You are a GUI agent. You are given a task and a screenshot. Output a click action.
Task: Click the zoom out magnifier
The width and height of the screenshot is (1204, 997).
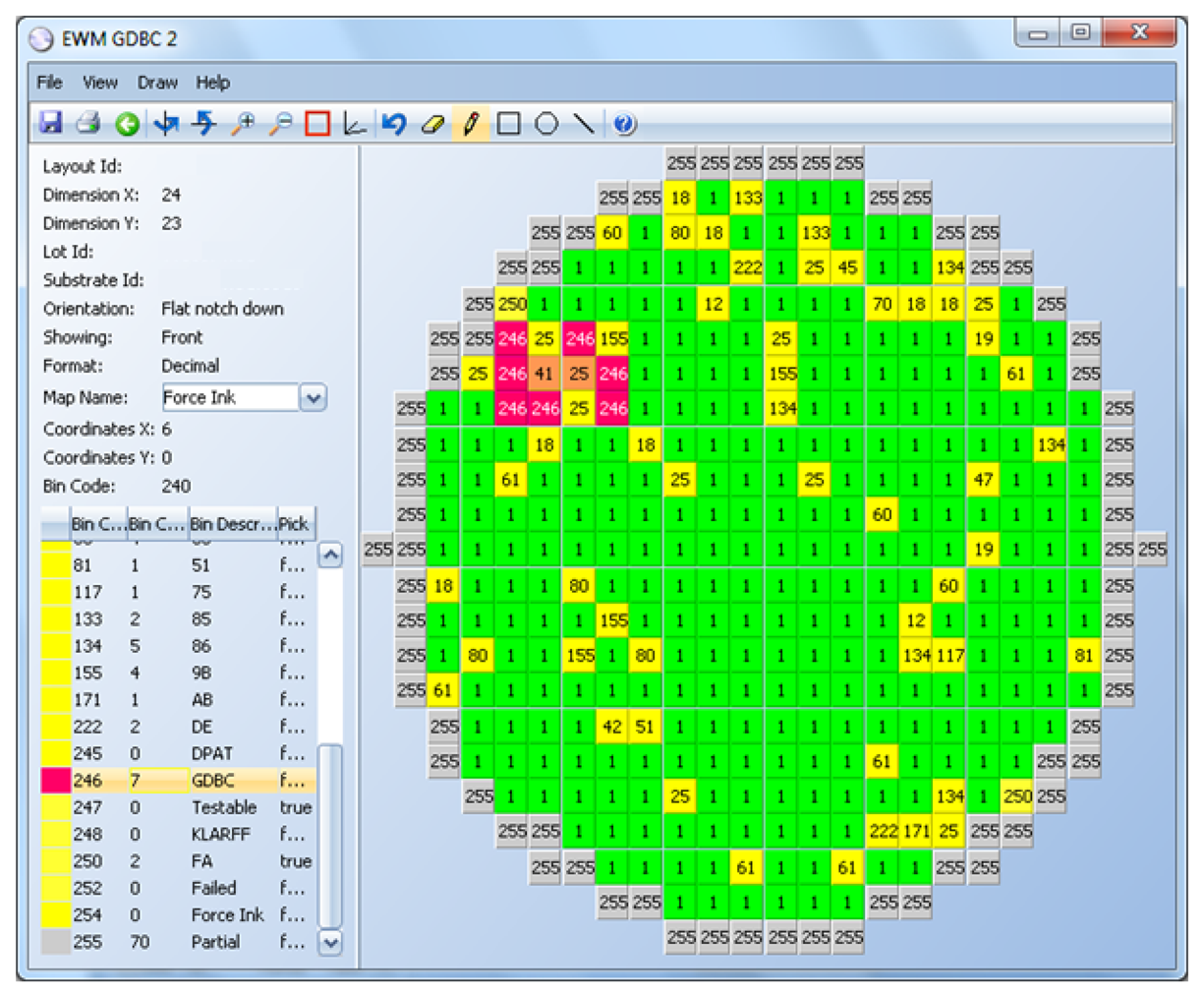tap(280, 124)
